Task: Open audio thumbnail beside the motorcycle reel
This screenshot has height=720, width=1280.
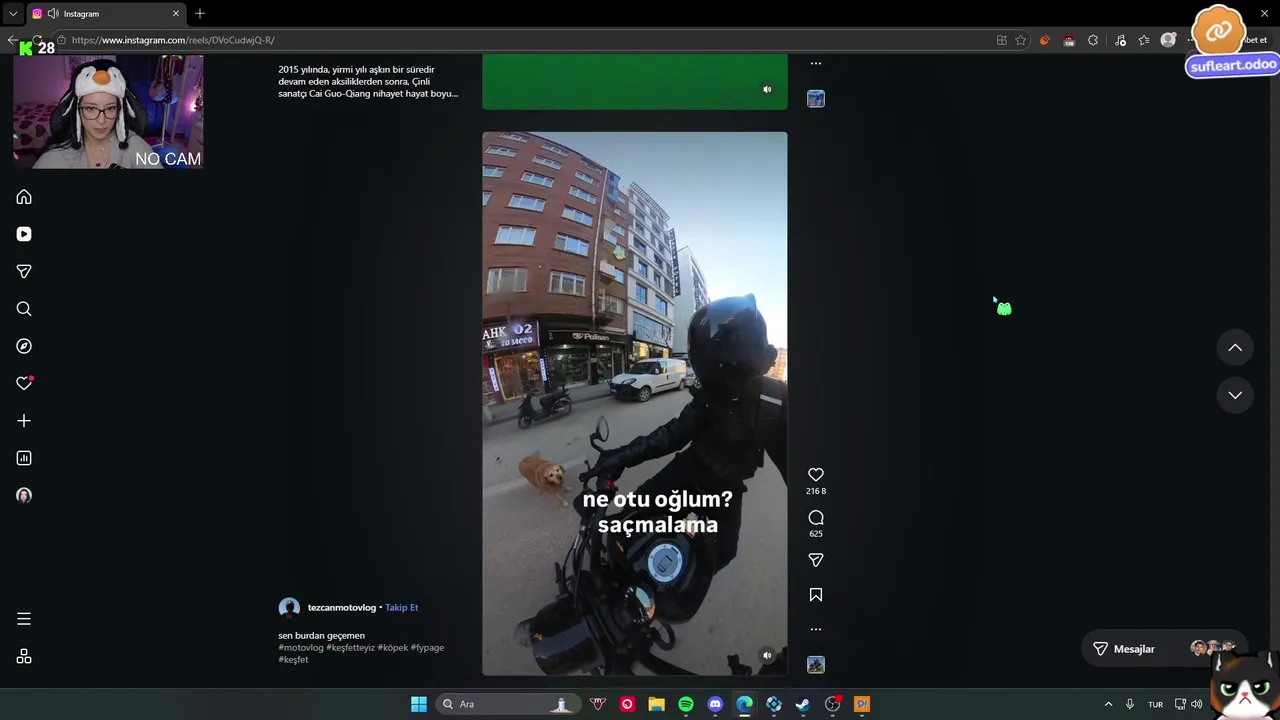Action: (816, 665)
